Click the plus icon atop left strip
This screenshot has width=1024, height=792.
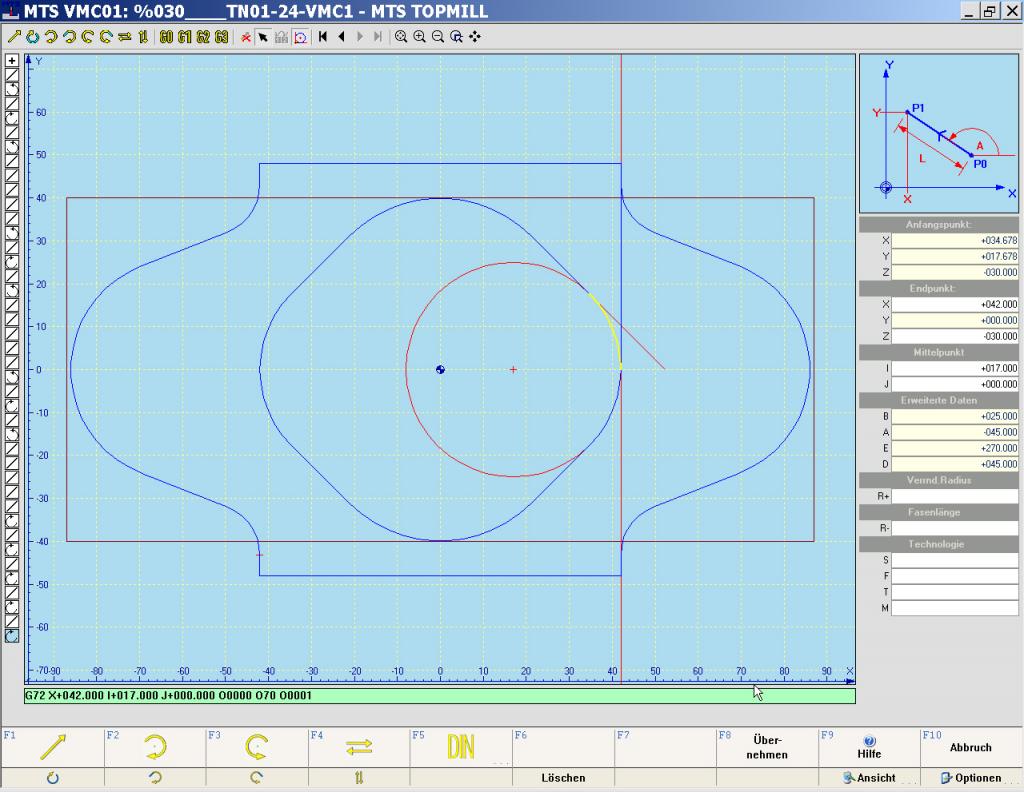coord(12,61)
